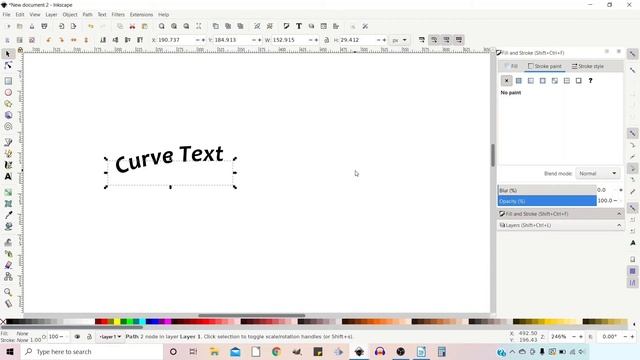Open Fill and Stroke toolbar icon
The height and width of the screenshot is (360, 640).
pos(286,26)
